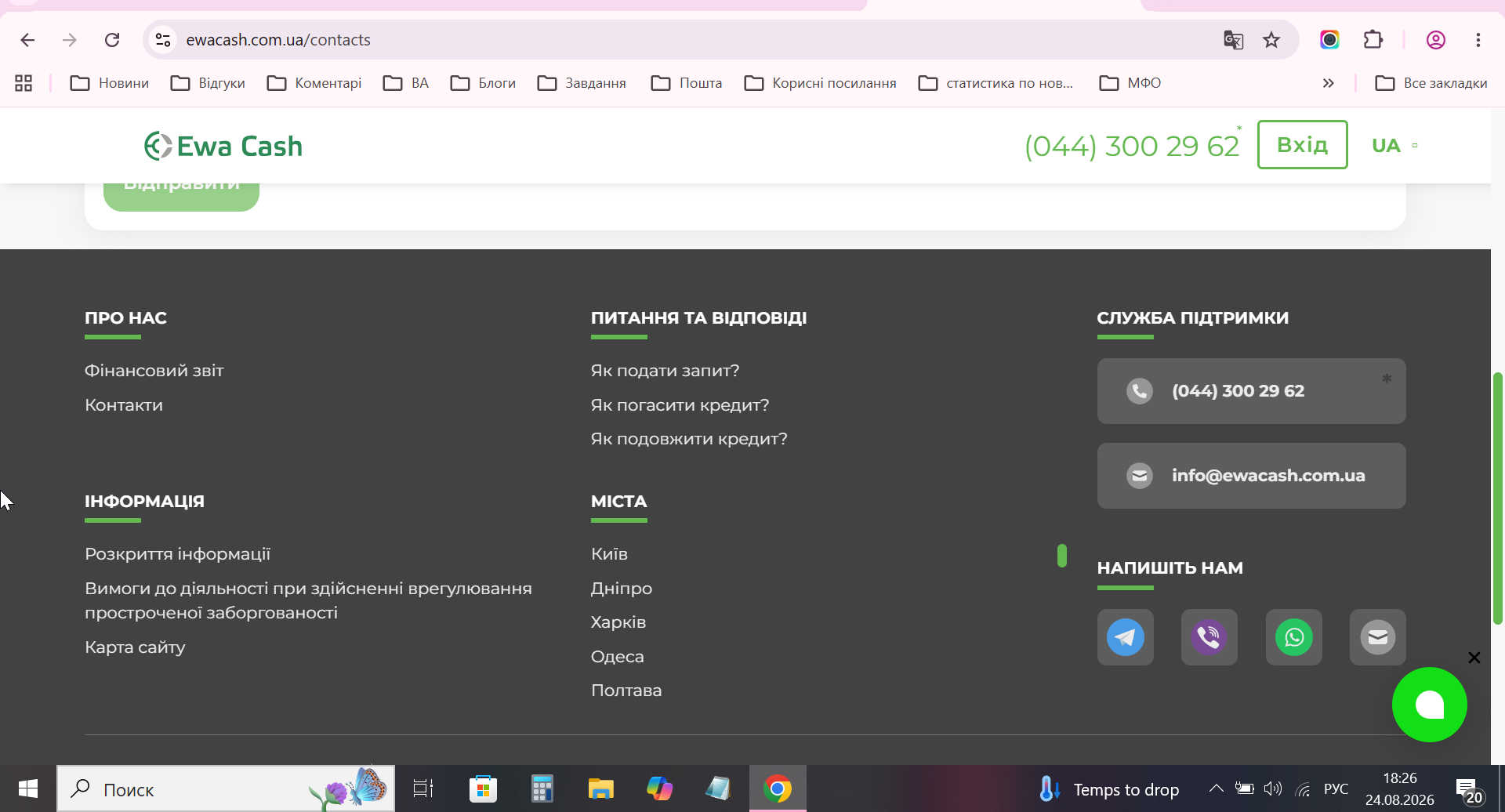The height and width of the screenshot is (812, 1505).
Task: Open Chrome three-dot menu
Action: pyautogui.click(x=1478, y=40)
